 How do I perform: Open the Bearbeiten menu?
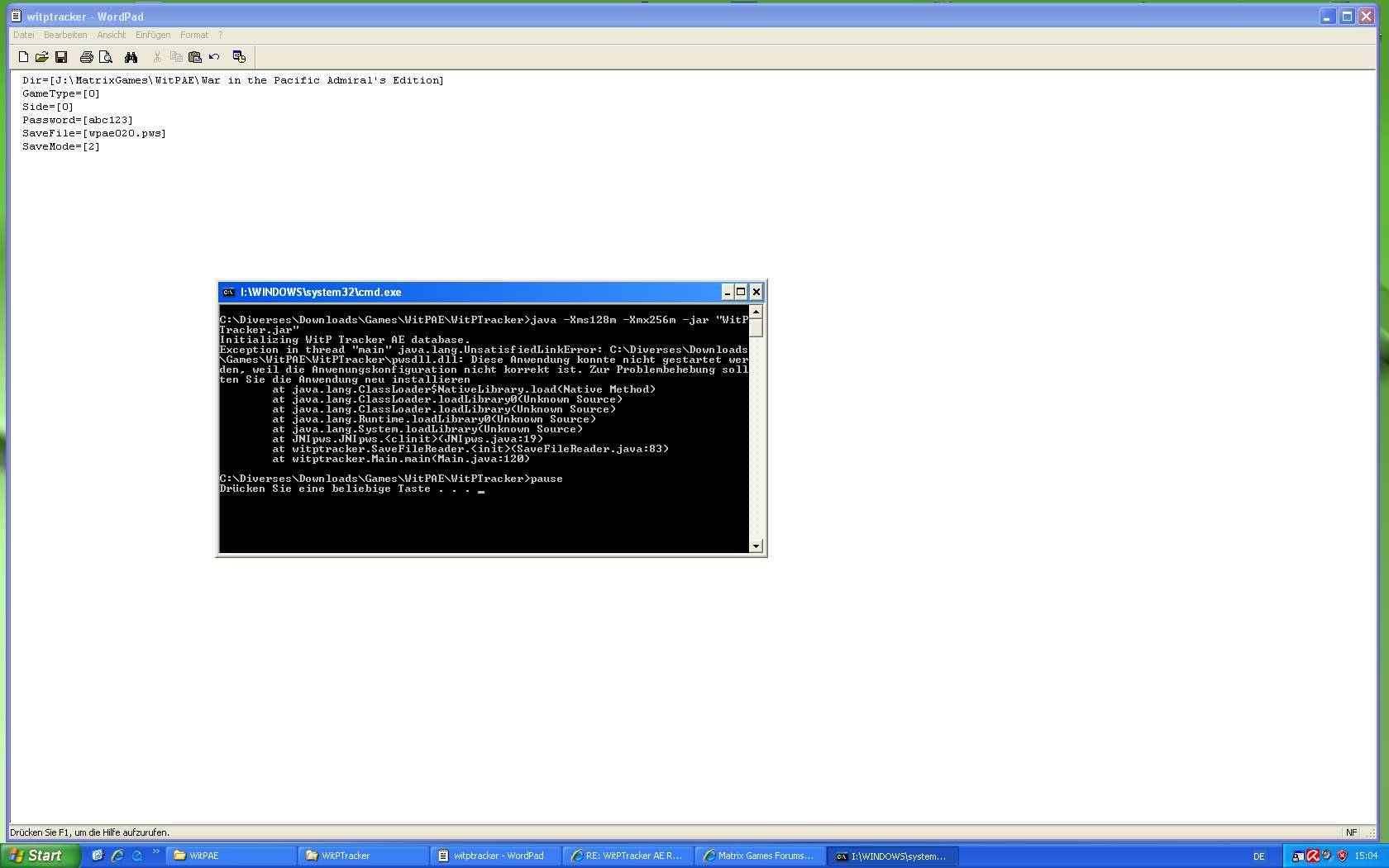(65, 35)
